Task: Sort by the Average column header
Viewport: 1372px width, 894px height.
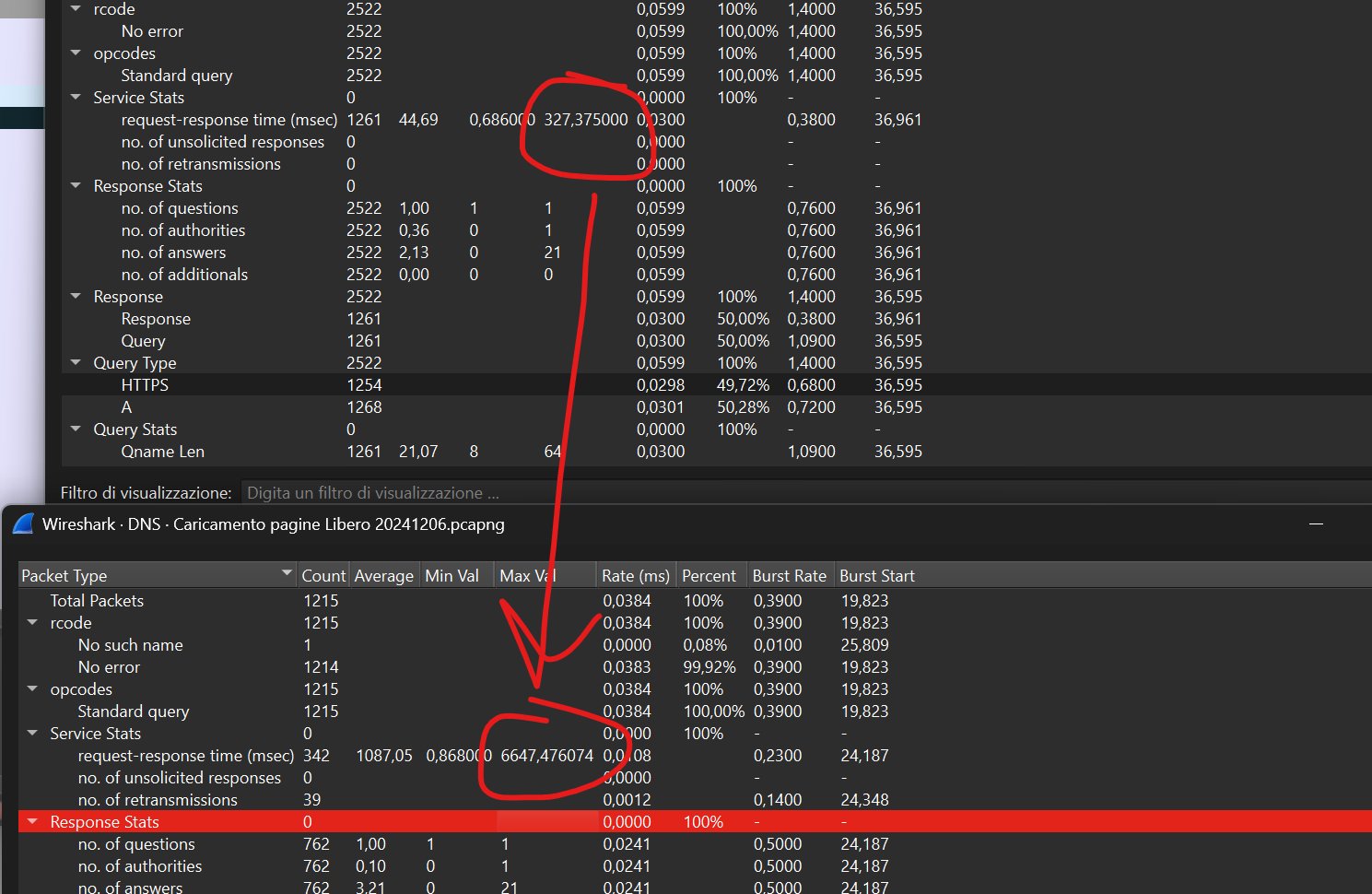Action: (383, 576)
